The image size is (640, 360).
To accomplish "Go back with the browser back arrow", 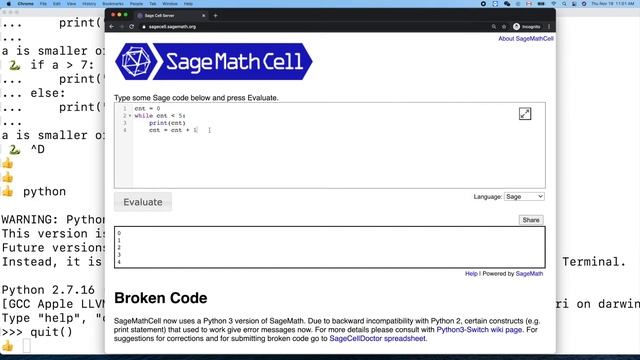I will 112,27.
